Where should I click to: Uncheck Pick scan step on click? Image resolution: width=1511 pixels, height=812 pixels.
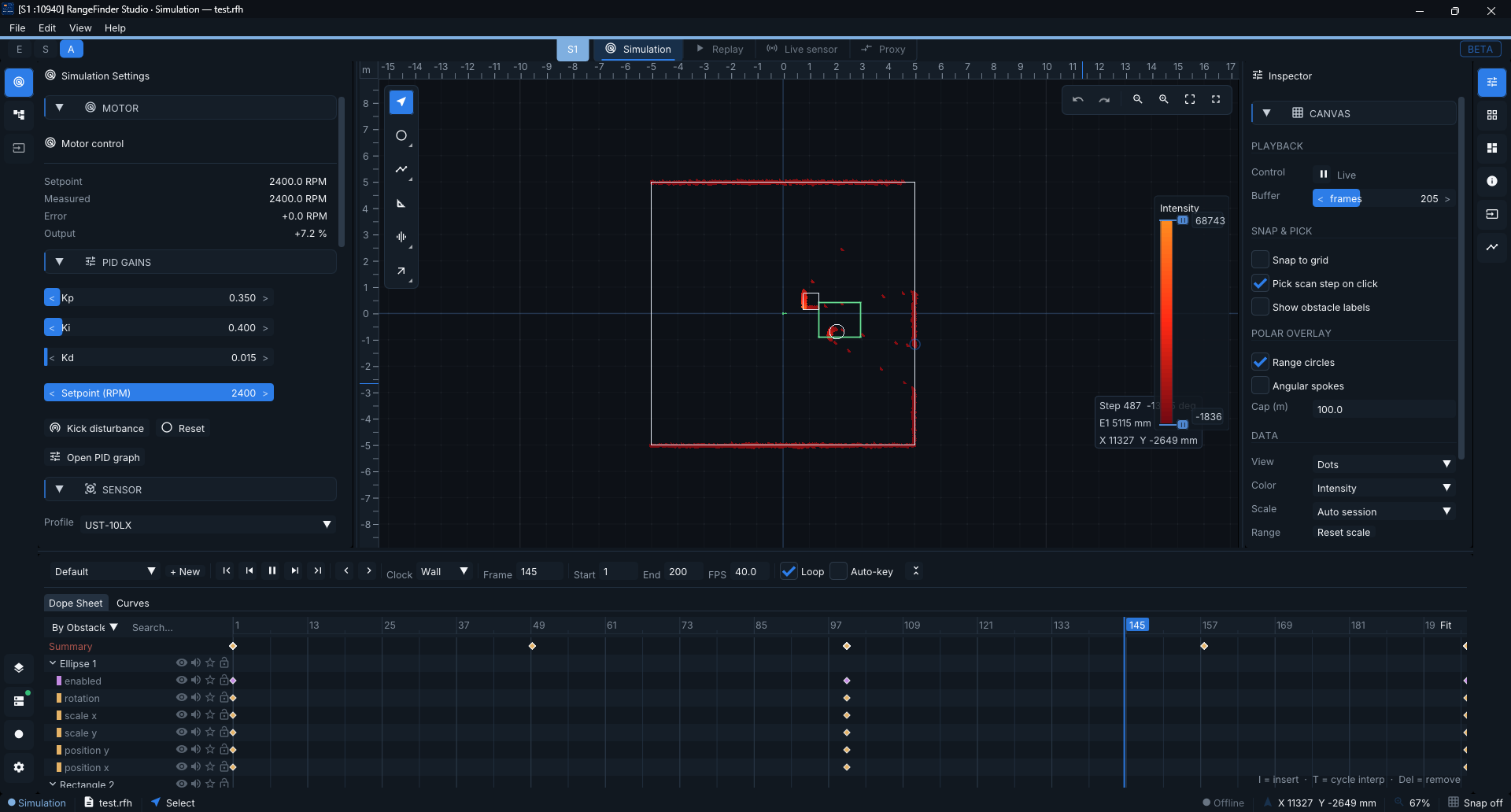tap(1260, 283)
